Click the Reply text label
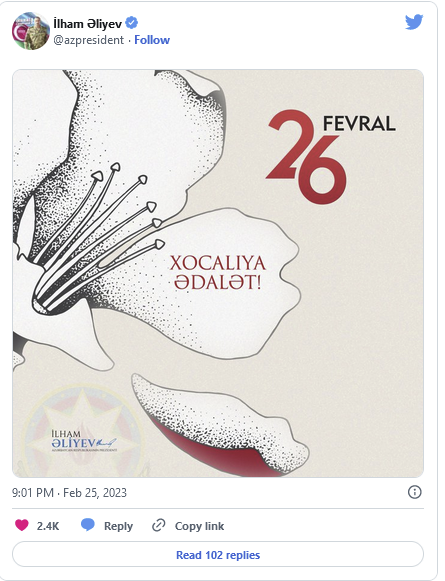Image resolution: width=445 pixels, height=581 pixels. (x=118, y=526)
